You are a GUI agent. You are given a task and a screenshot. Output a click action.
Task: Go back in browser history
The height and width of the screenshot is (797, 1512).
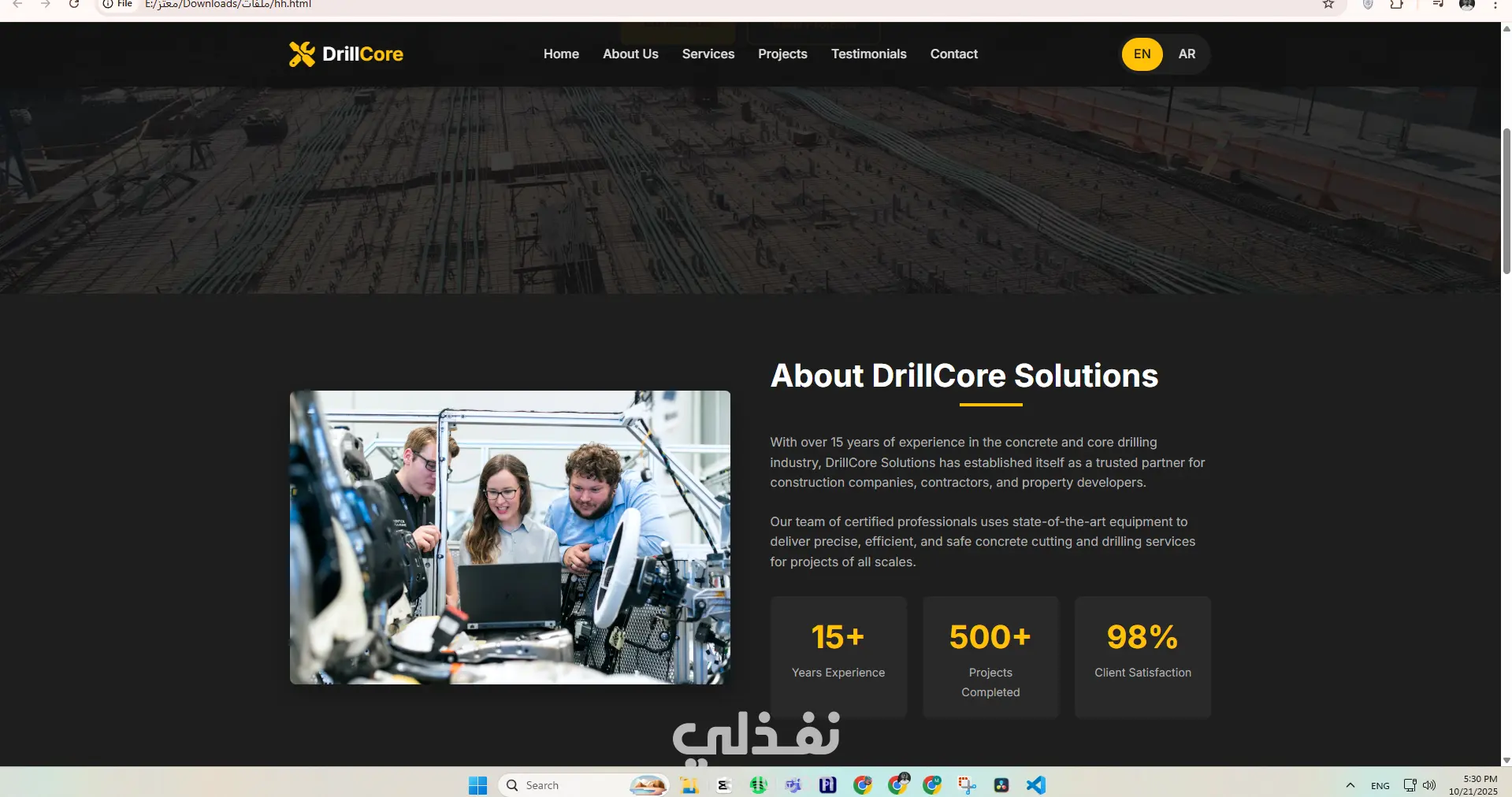coord(17,4)
